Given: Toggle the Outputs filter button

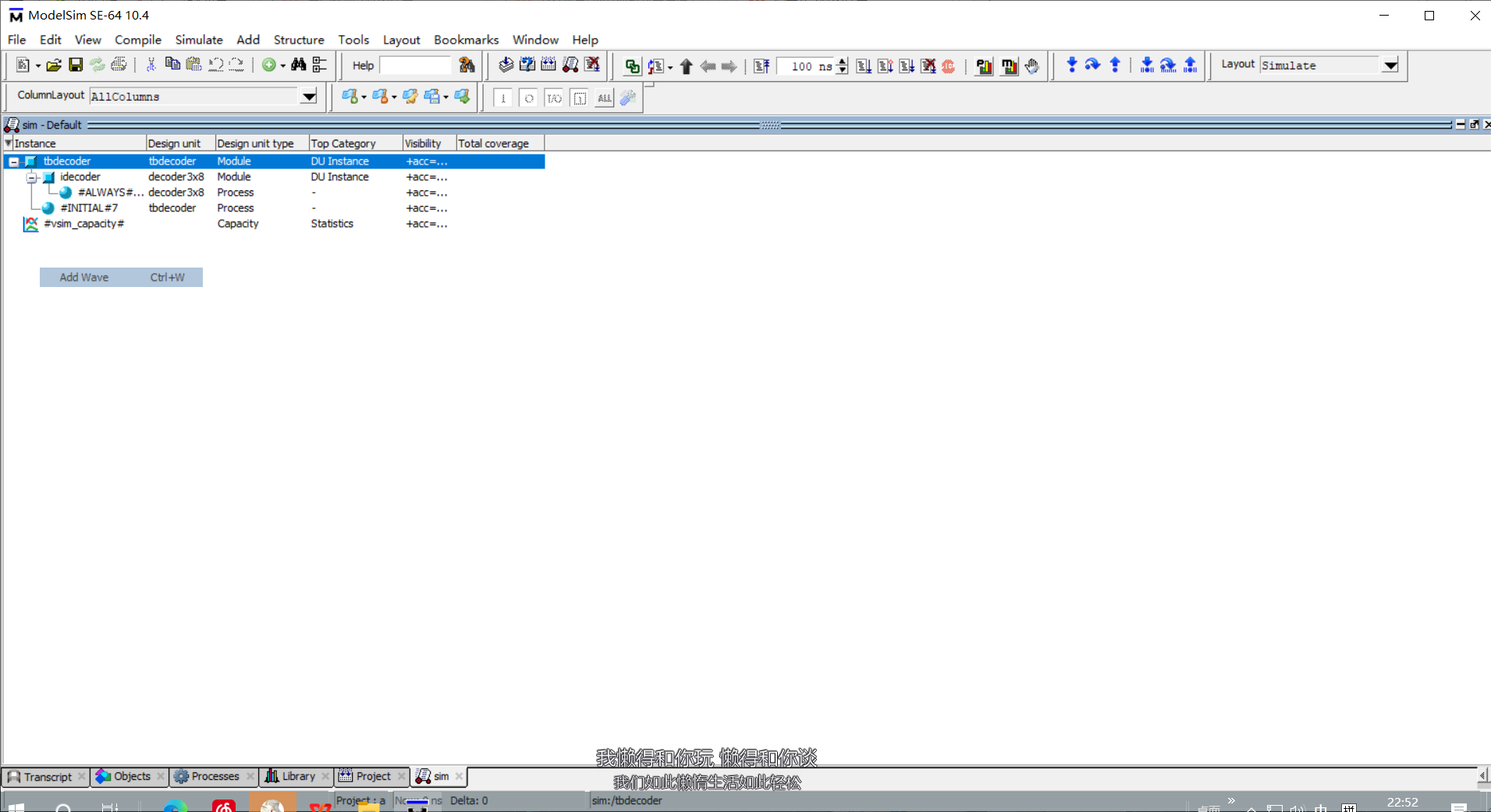Looking at the screenshot, I should 529,98.
